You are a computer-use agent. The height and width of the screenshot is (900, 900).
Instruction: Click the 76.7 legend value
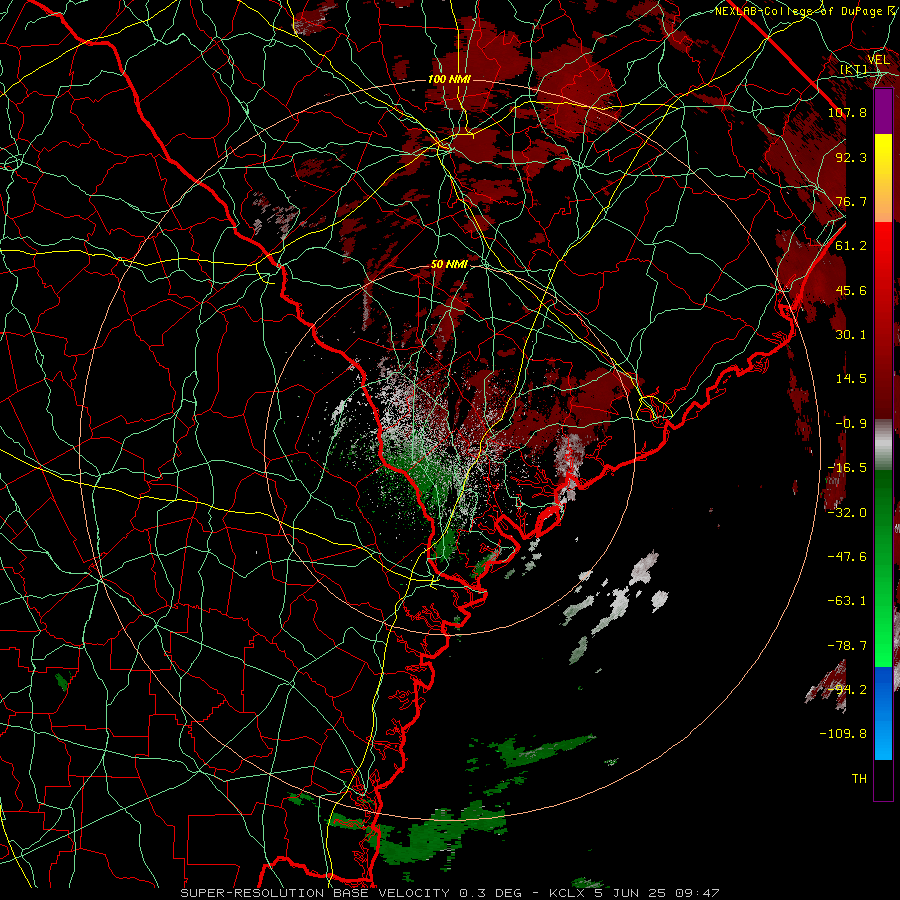point(851,201)
